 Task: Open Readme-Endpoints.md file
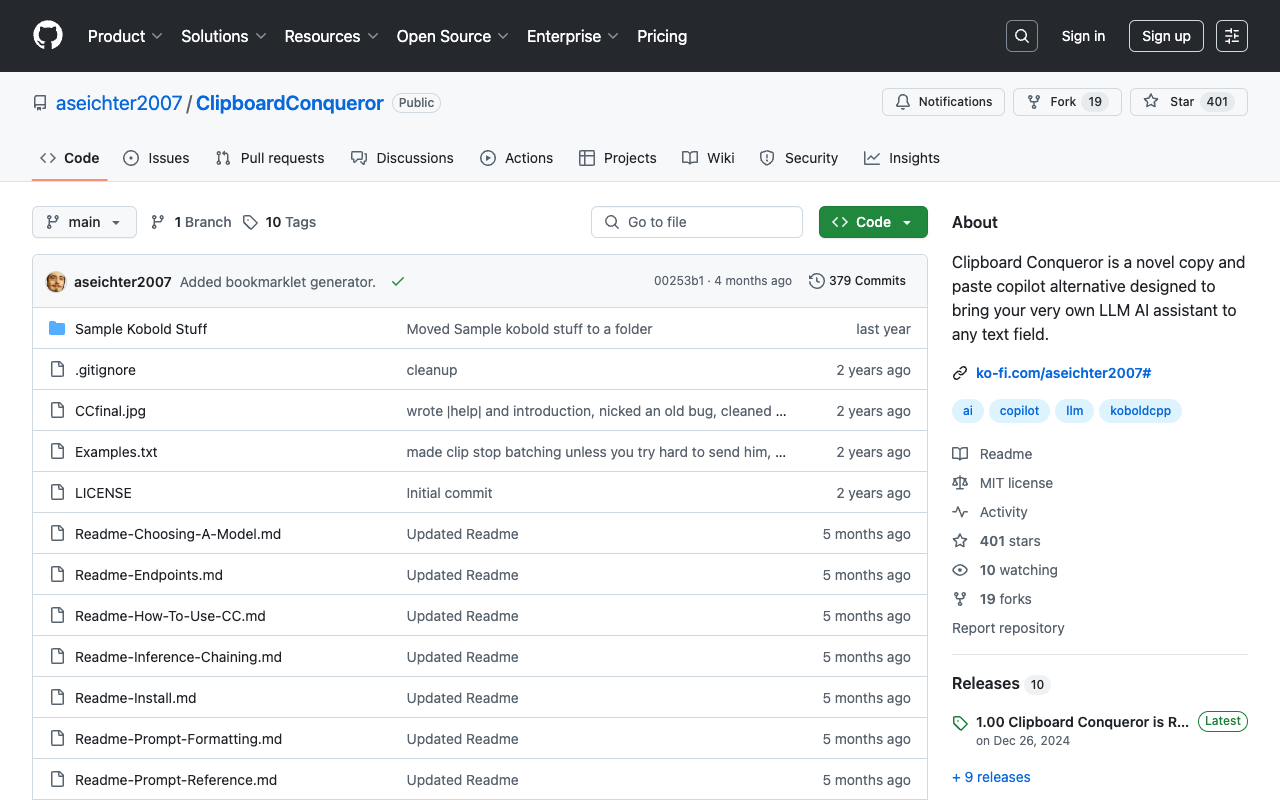149,575
